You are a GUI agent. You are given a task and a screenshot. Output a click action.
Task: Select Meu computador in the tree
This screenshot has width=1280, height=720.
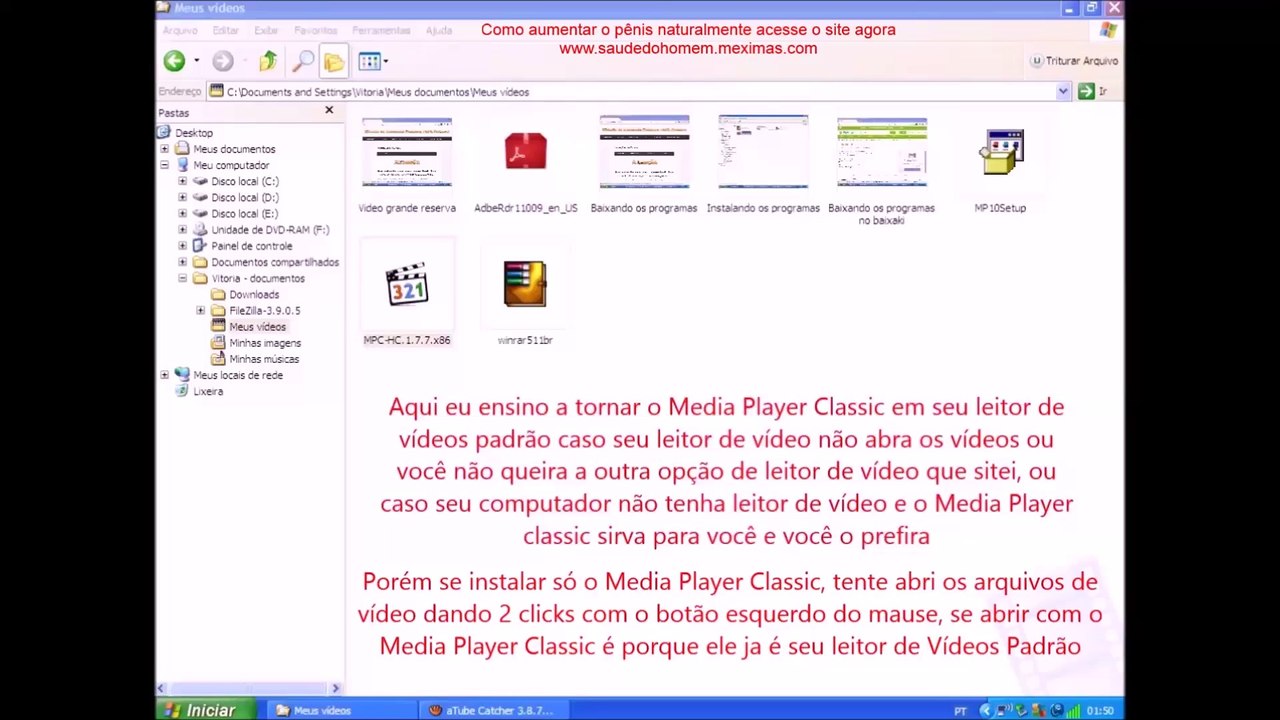pyautogui.click(x=231, y=165)
